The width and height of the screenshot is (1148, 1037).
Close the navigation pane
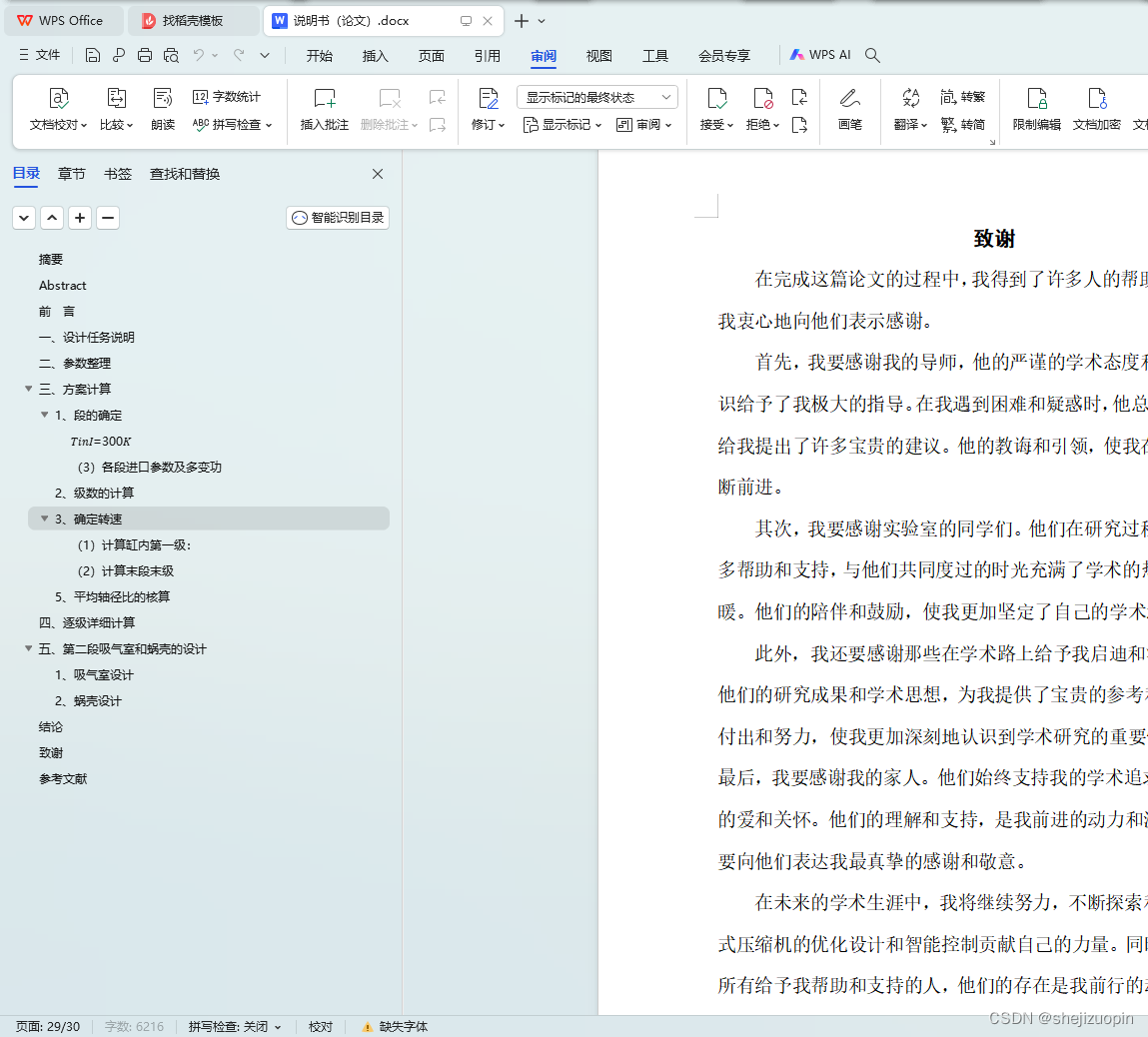click(377, 174)
